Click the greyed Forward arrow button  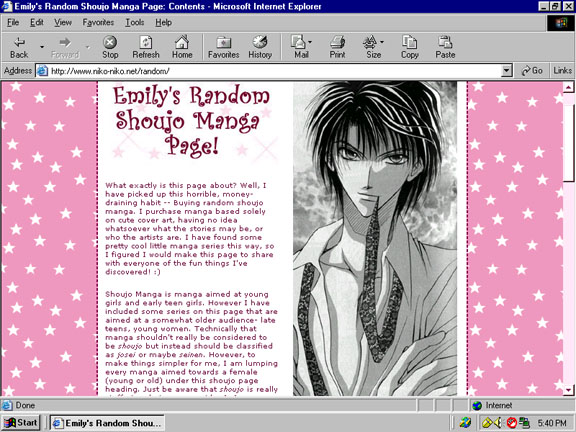(x=65, y=47)
